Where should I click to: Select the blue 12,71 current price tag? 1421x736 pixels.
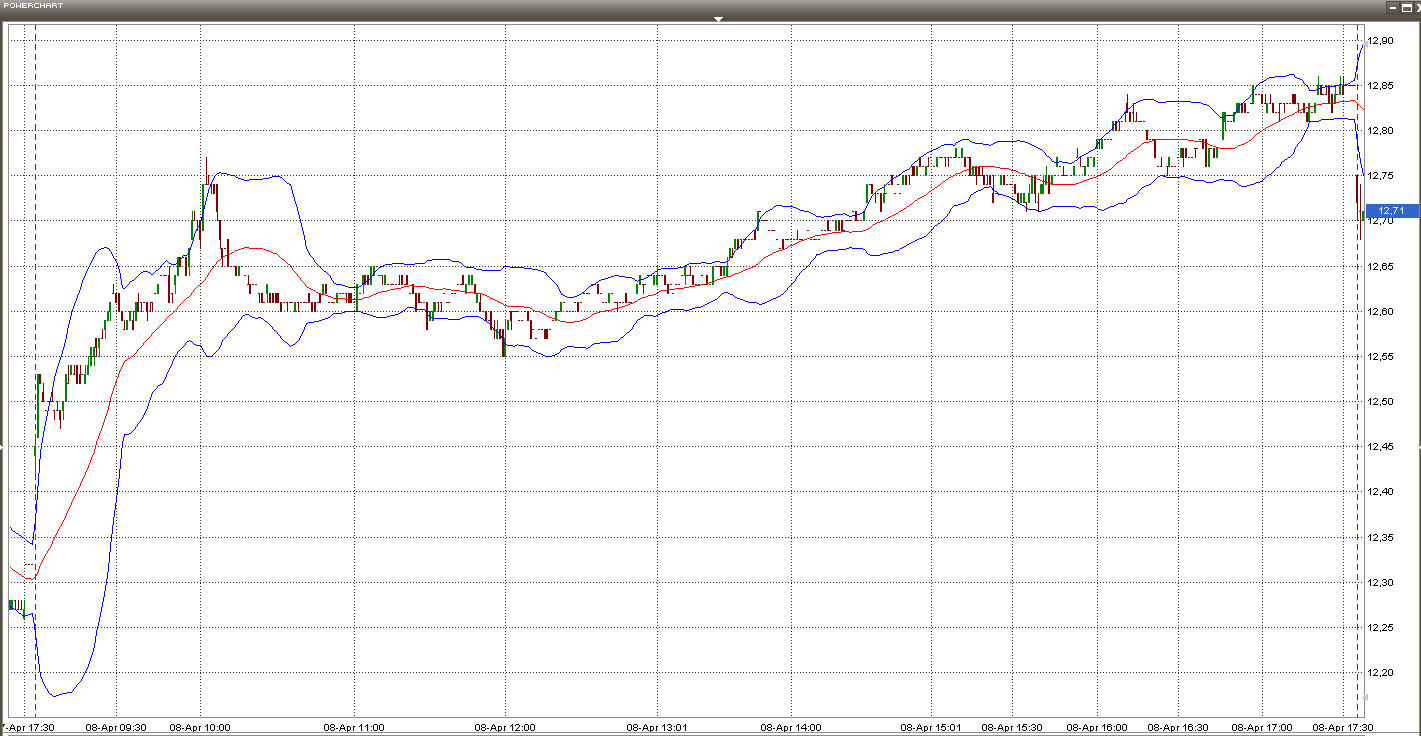point(1392,211)
